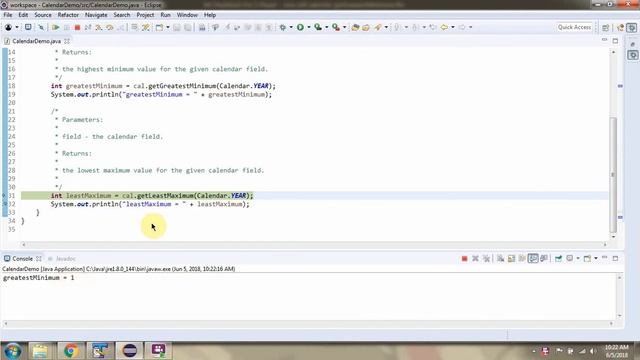Click Remove Launch (X) in Console toolbar
640x360 pixels.
(x=475, y=258)
